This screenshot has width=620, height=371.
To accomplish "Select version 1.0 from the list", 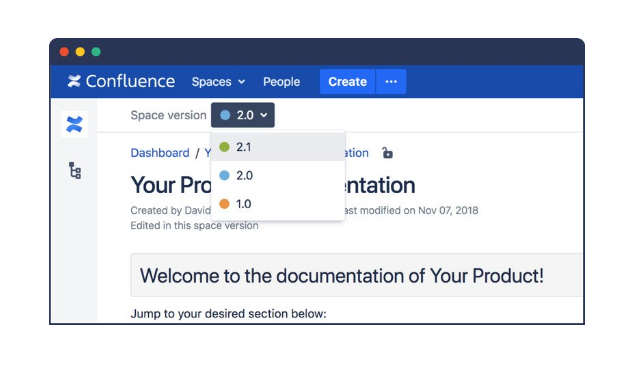I will pos(278,204).
